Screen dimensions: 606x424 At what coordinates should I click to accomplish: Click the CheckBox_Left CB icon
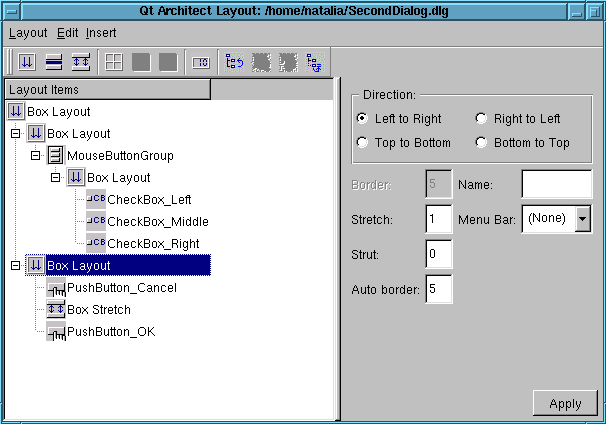(96, 199)
